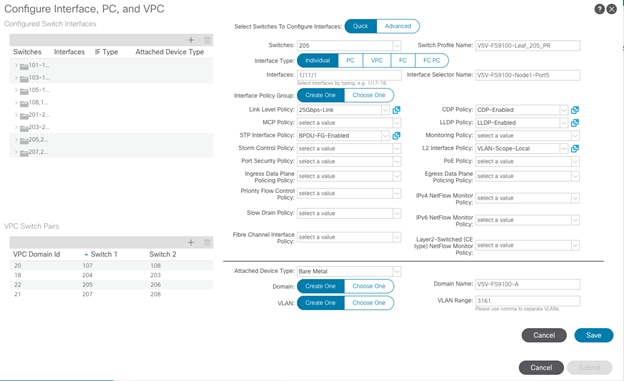The width and height of the screenshot is (624, 381).
Task: Add a VPC switch pair with plus icon
Action: point(191,242)
